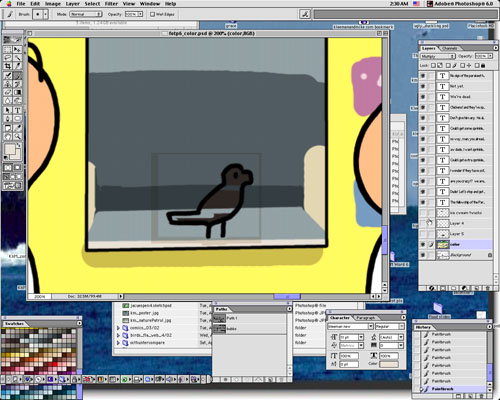500x400 pixels.
Task: Select the Clone Stamp tool
Action: coord(7,84)
